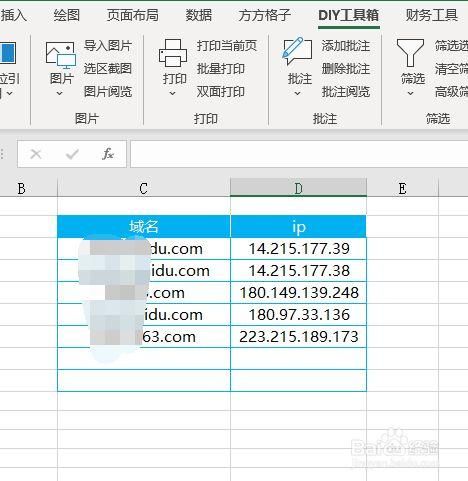Click 导入图片 button
The image size is (468, 481).
click(x=108, y=46)
